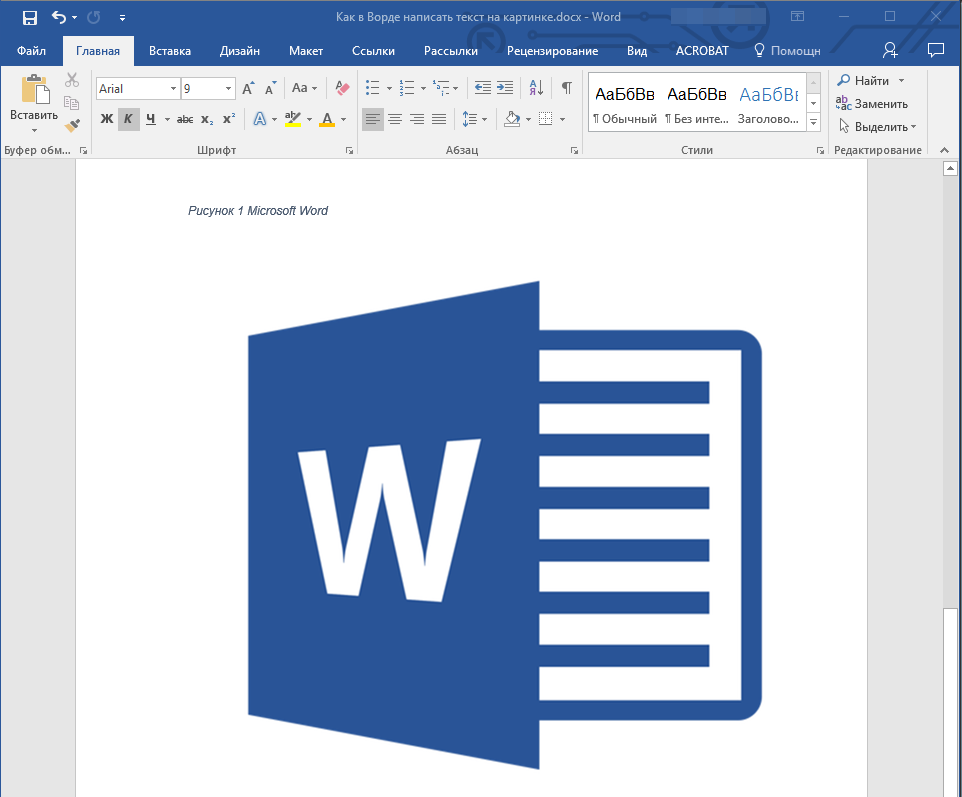Increase indent of the paragraph

(x=505, y=88)
